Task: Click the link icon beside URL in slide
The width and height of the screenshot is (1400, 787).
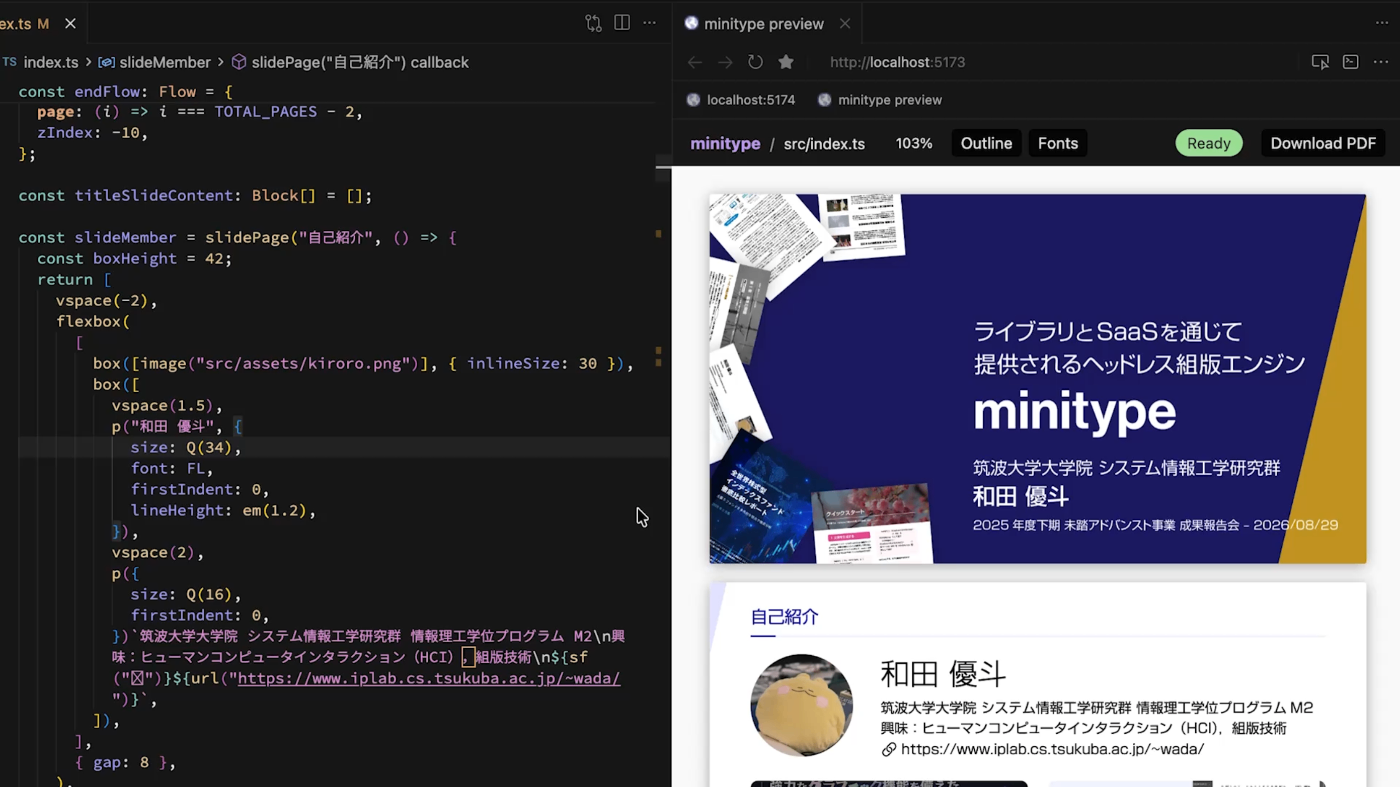Action: (889, 750)
